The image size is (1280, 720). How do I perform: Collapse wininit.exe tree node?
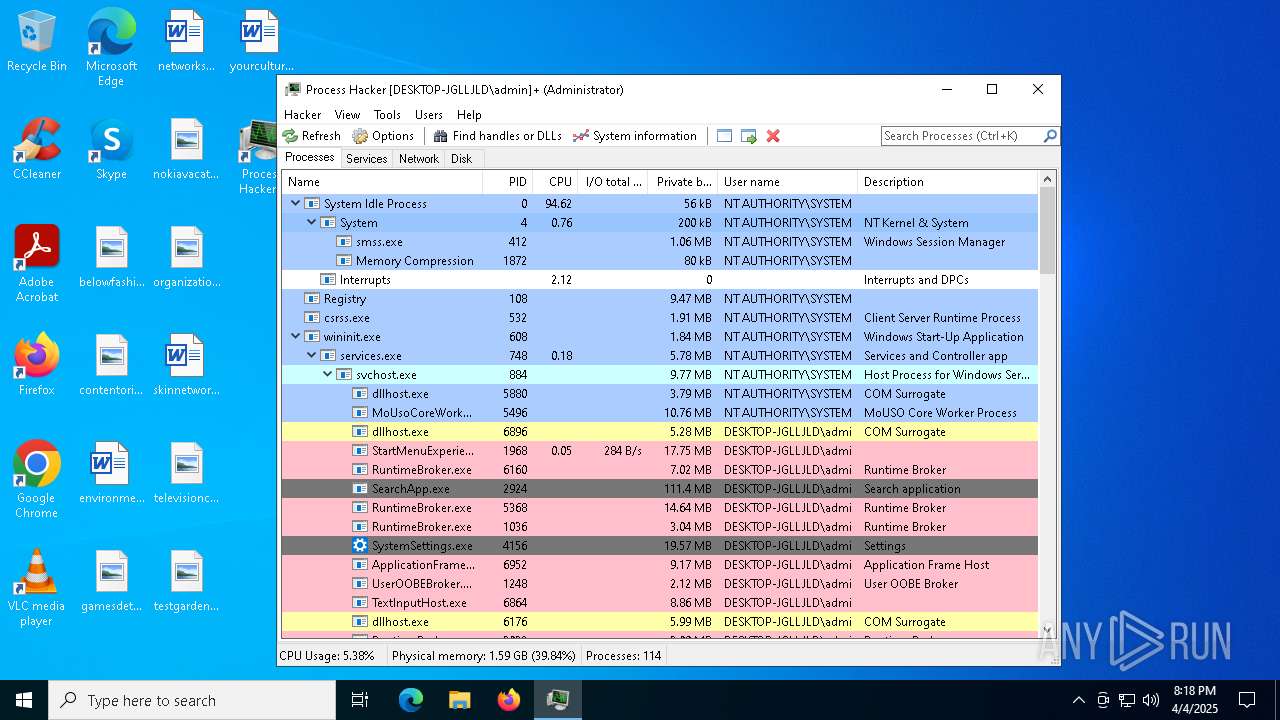[x=295, y=336]
